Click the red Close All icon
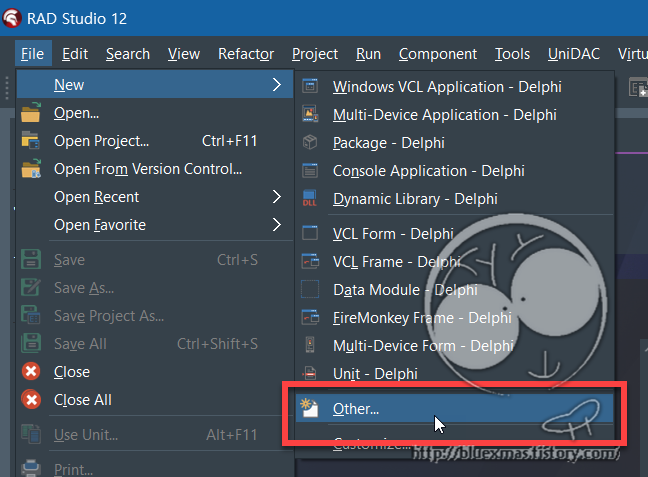Screen dimensions: 648x477 coord(31,400)
